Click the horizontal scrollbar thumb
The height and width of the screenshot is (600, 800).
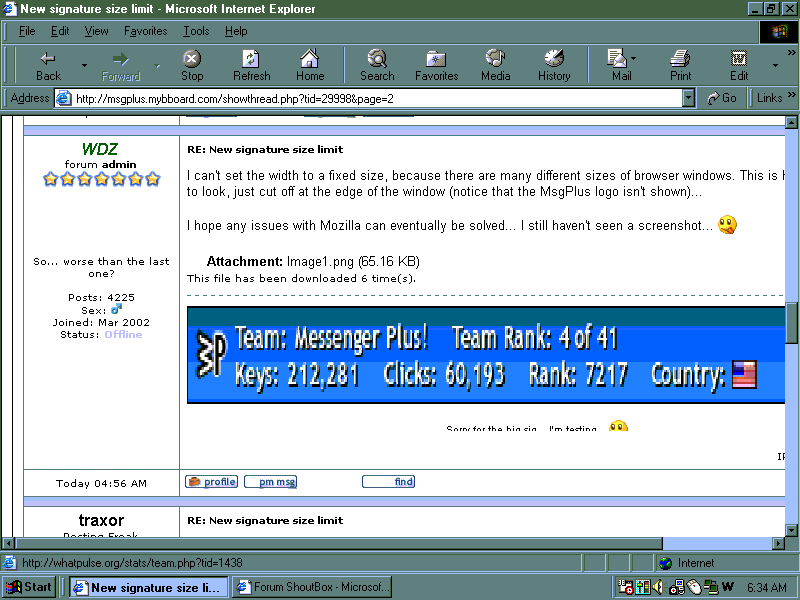pyautogui.click(x=339, y=543)
